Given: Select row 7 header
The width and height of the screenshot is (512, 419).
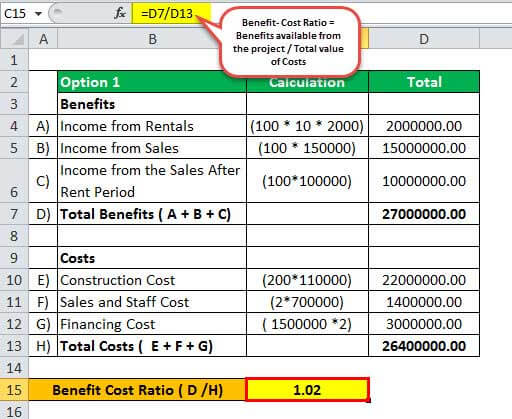Looking at the screenshot, I should click(14, 214).
